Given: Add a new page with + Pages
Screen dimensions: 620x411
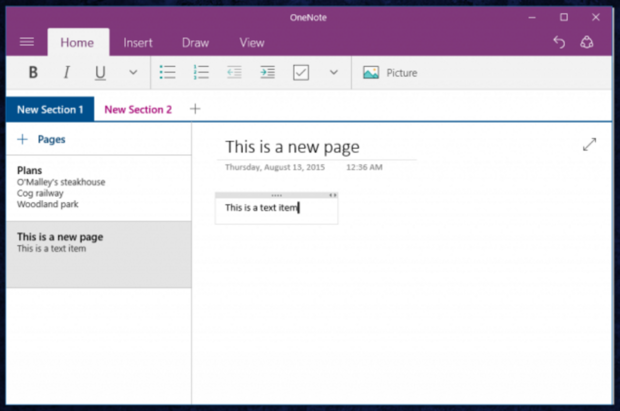Looking at the screenshot, I should [42, 140].
